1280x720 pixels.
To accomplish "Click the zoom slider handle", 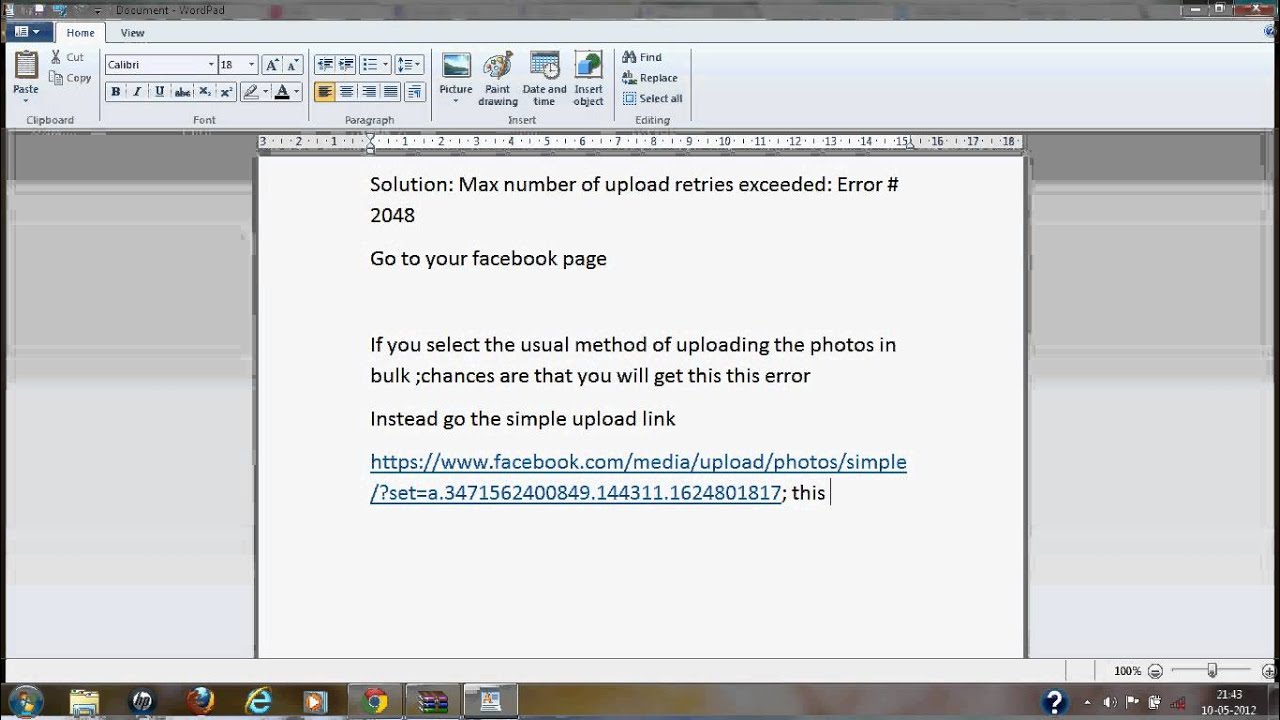I will pyautogui.click(x=1212, y=671).
